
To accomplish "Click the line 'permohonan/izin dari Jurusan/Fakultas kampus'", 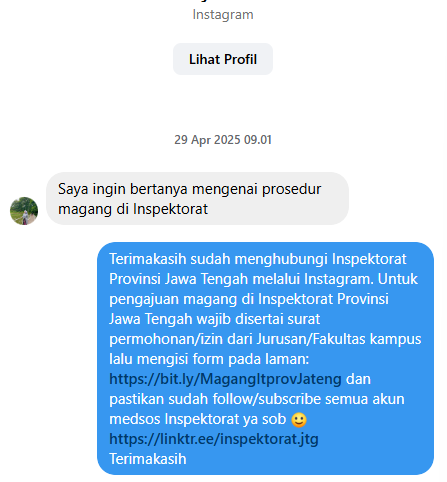I will (x=265, y=339).
